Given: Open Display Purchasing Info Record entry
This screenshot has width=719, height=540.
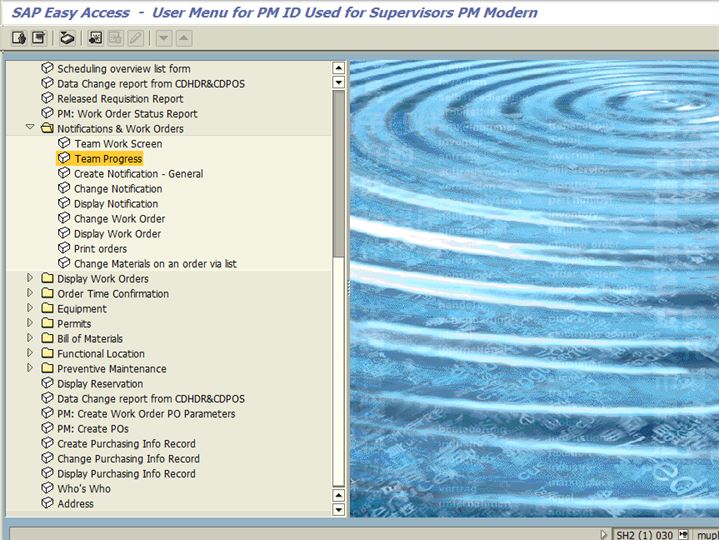Looking at the screenshot, I should 126,474.
